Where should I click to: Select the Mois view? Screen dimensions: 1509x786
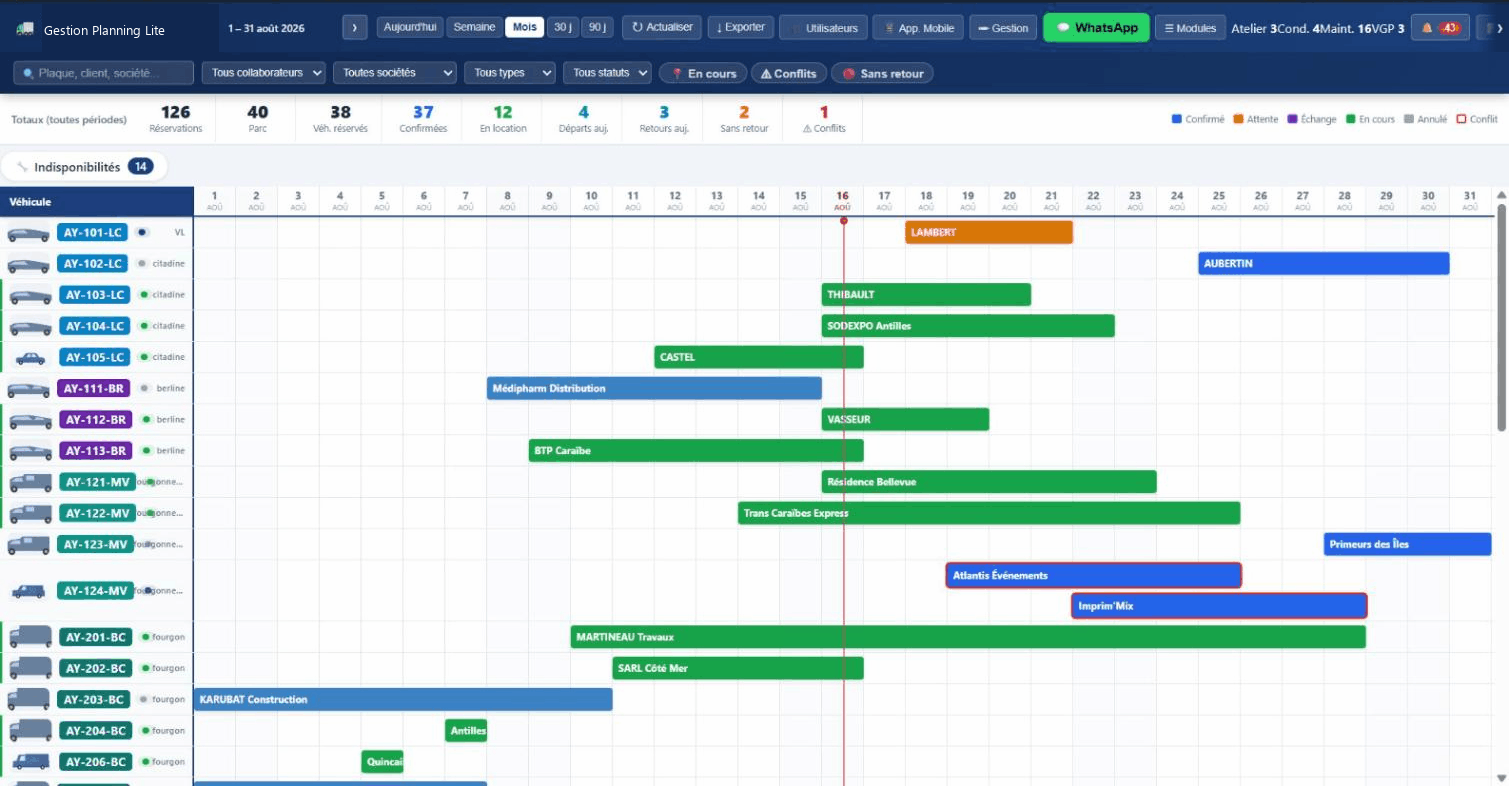click(x=524, y=28)
